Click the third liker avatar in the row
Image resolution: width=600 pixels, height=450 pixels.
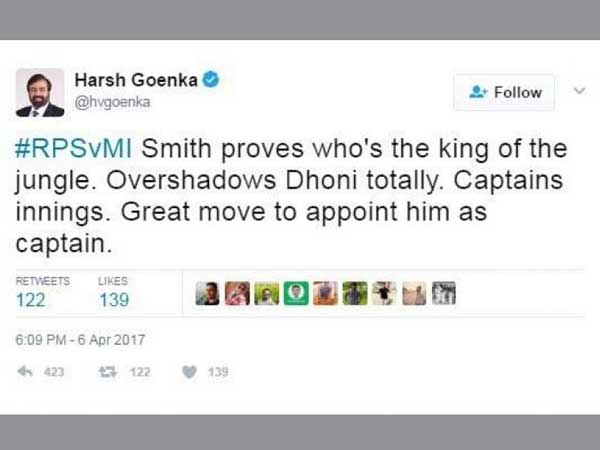266,293
